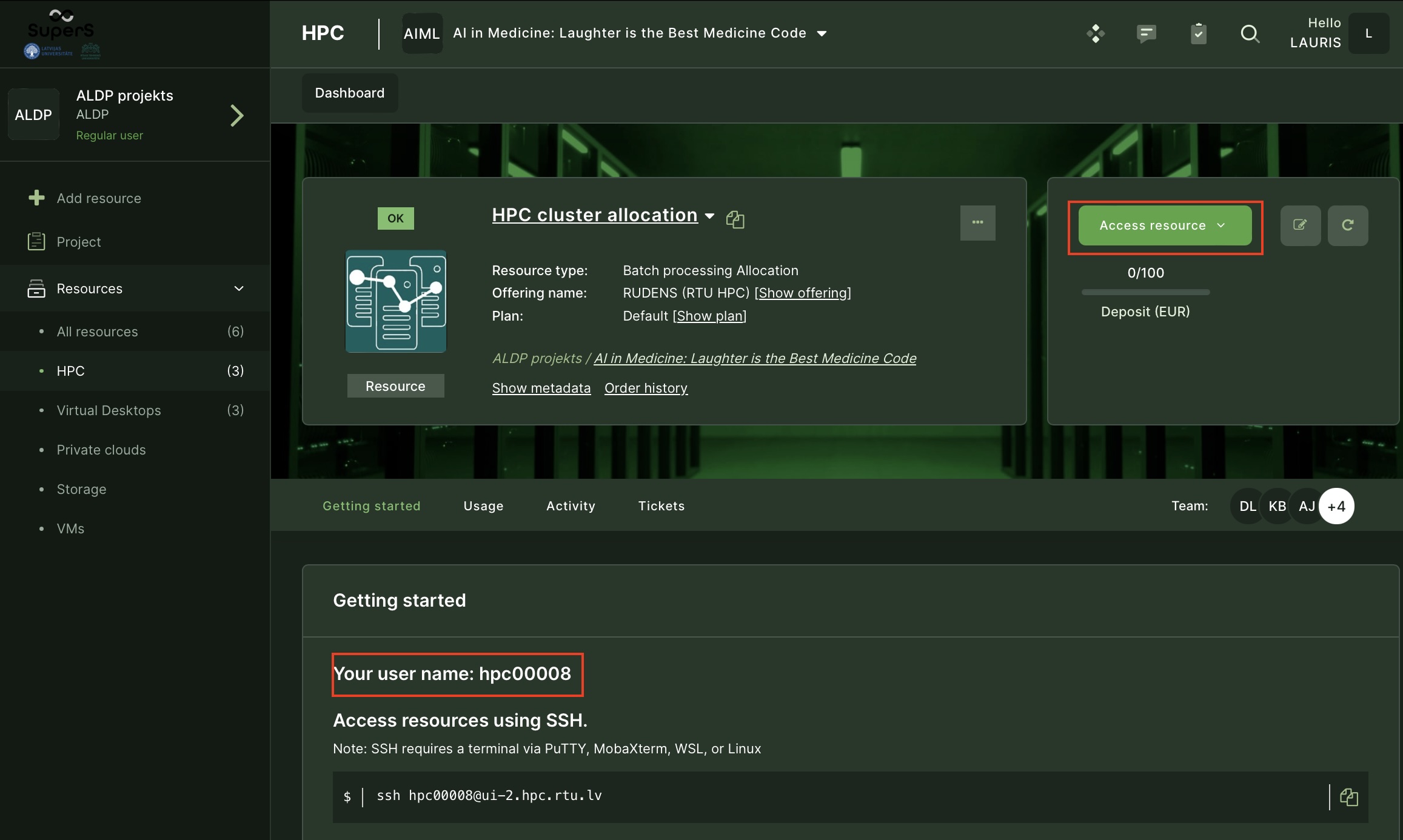Screen dimensions: 1403x840
Task: Open HPC cluster allocation title link
Action: [595, 215]
